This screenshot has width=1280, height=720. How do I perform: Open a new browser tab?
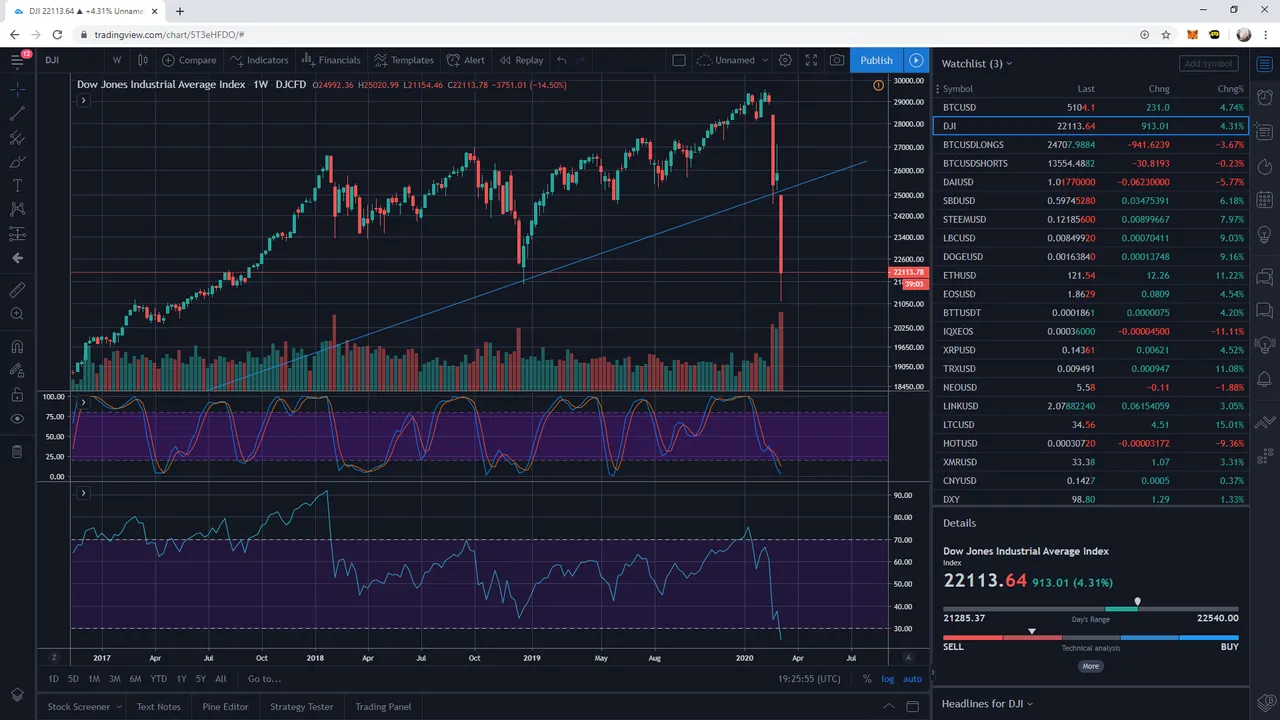[x=180, y=11]
